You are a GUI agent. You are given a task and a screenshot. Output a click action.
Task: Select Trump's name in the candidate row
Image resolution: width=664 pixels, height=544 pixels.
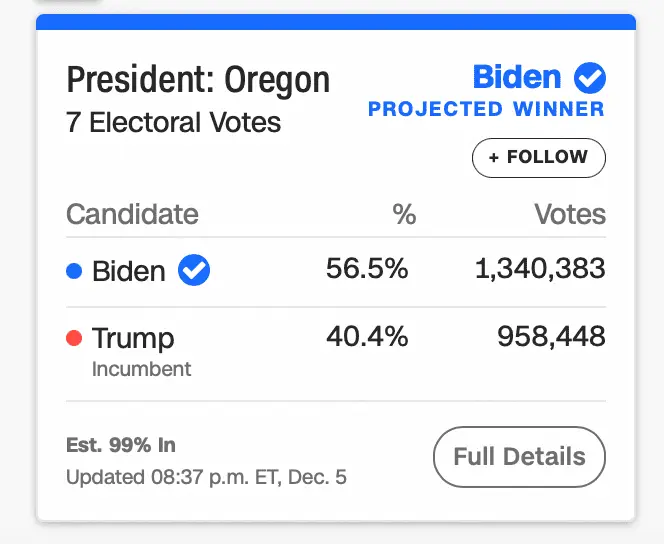click(133, 338)
